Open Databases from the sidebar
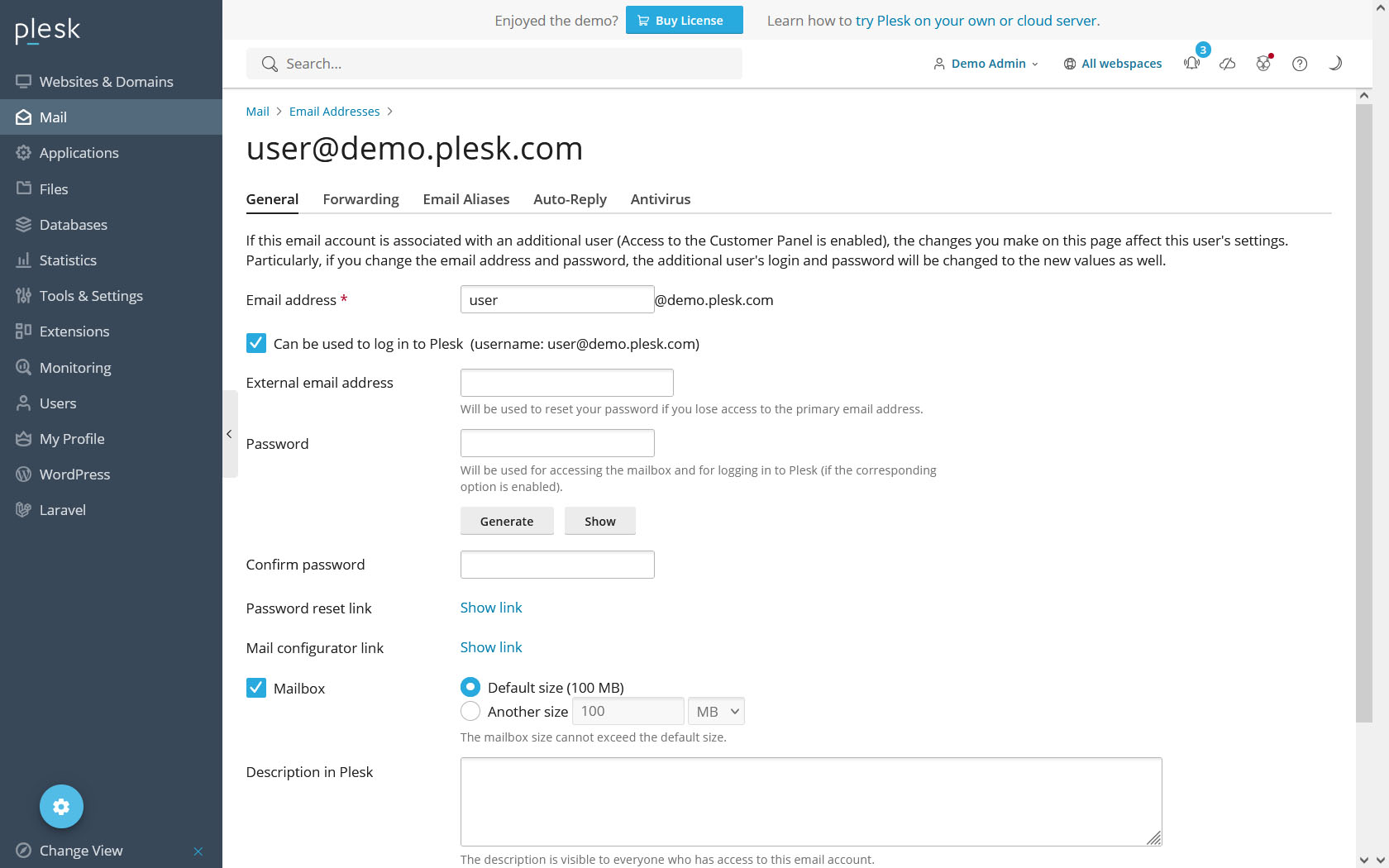This screenshot has width=1389, height=868. tap(73, 225)
